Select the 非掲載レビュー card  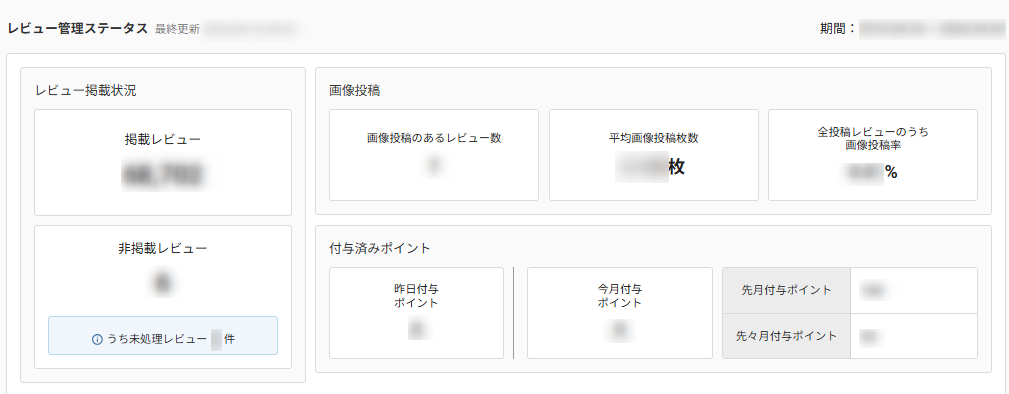(163, 297)
